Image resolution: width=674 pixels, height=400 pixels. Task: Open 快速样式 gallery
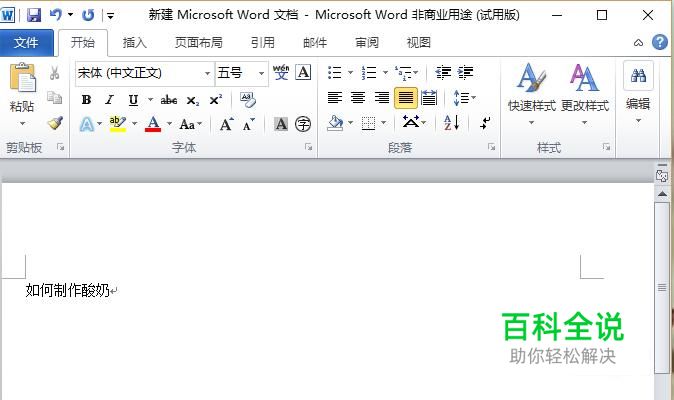point(532,95)
